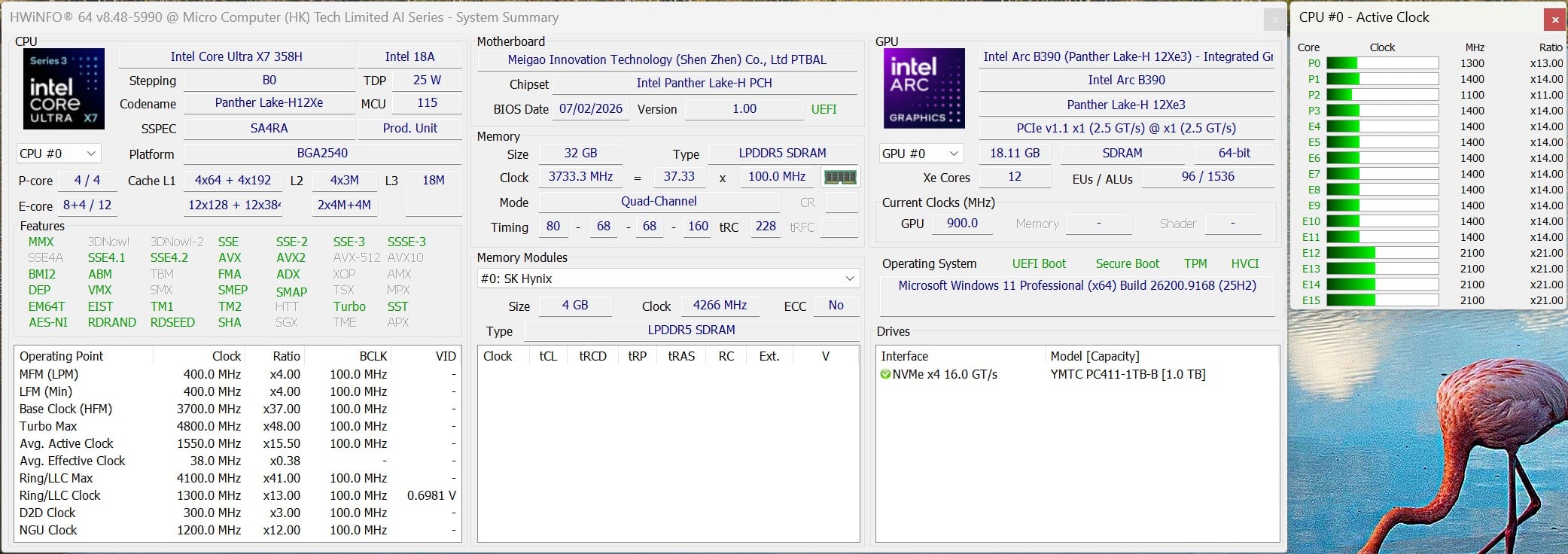Click the Secure Boot indicator
Image resolution: width=1568 pixels, height=554 pixels.
tap(1127, 263)
